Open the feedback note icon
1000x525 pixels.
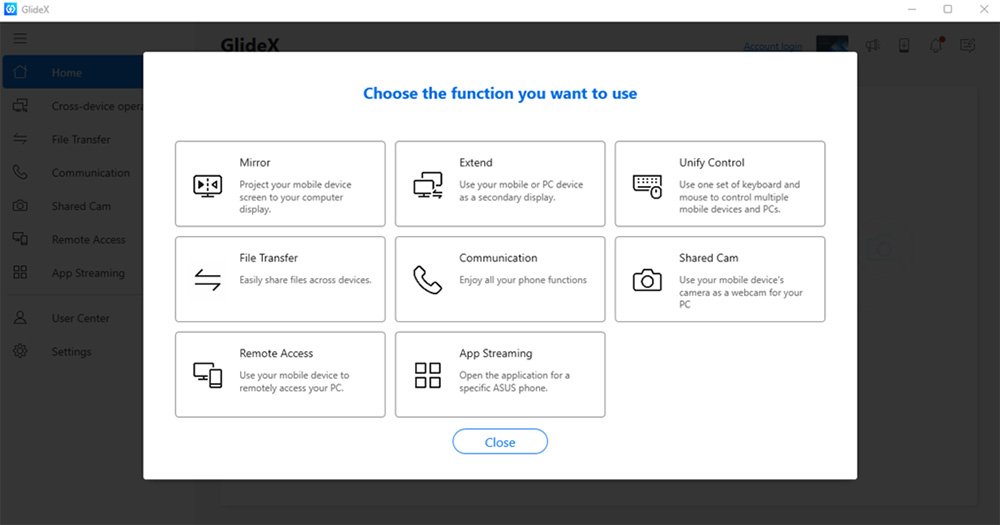click(x=967, y=46)
